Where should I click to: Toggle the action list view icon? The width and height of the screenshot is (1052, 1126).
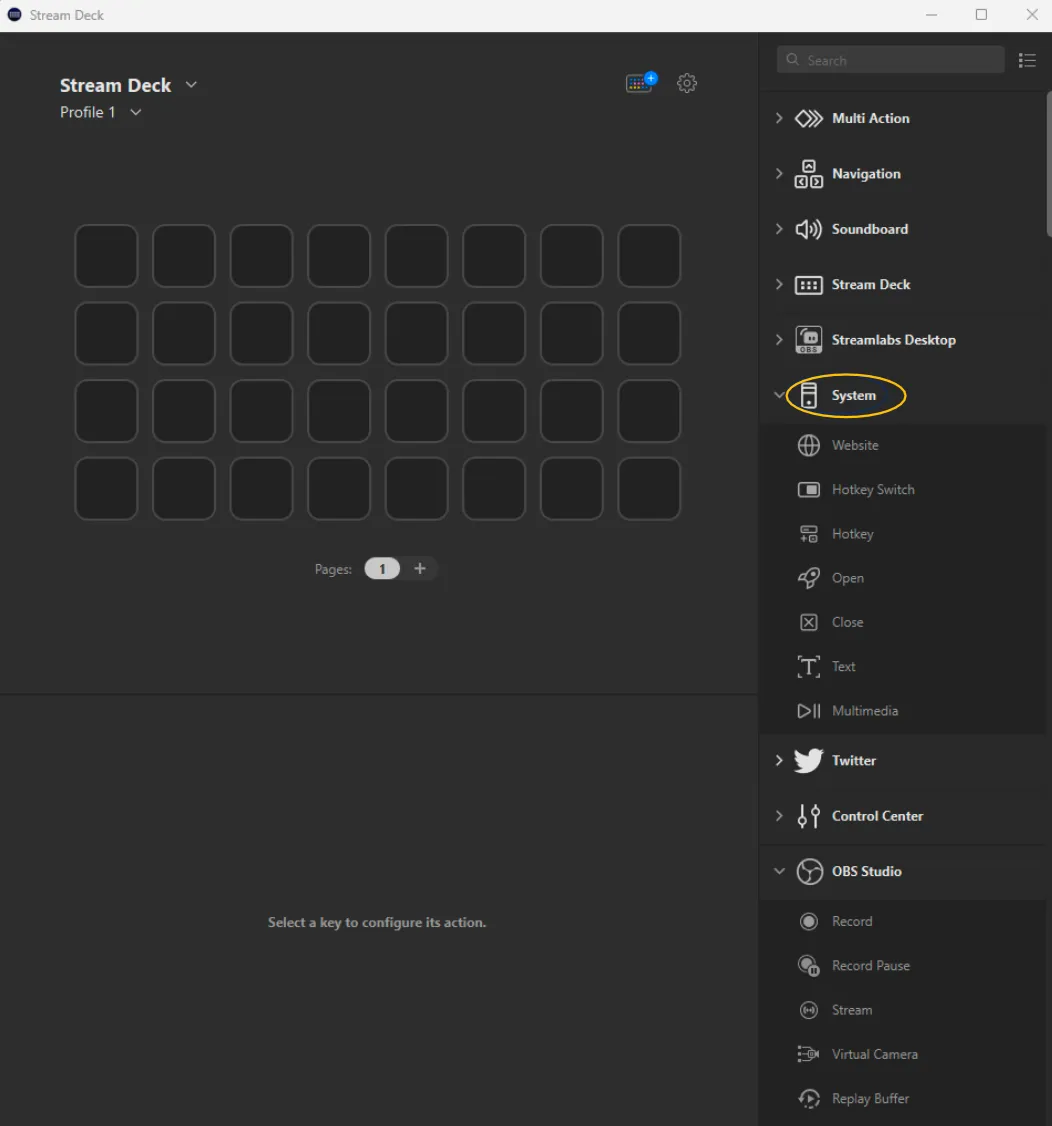[1027, 60]
